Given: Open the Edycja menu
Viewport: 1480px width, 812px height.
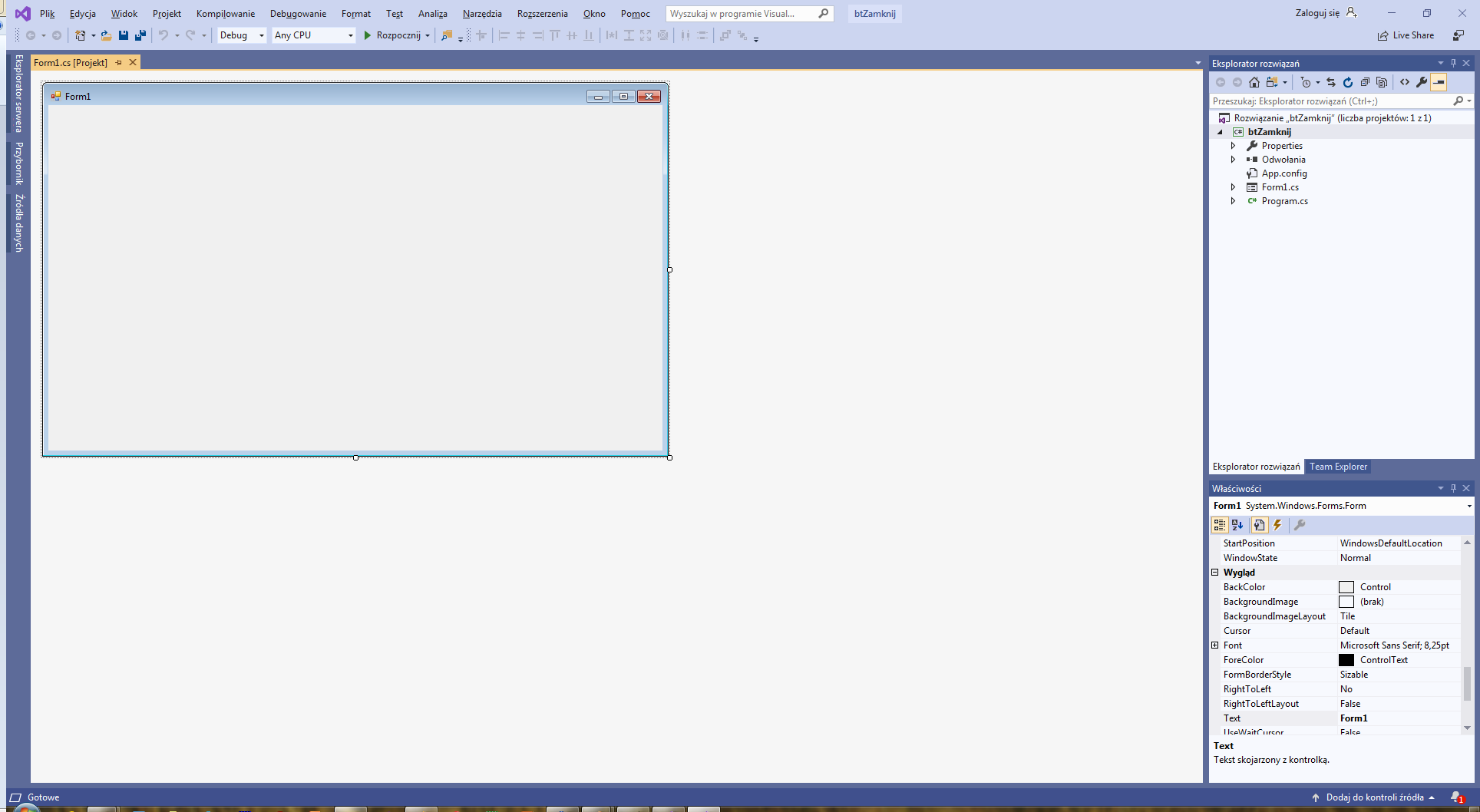Looking at the screenshot, I should 82,14.
